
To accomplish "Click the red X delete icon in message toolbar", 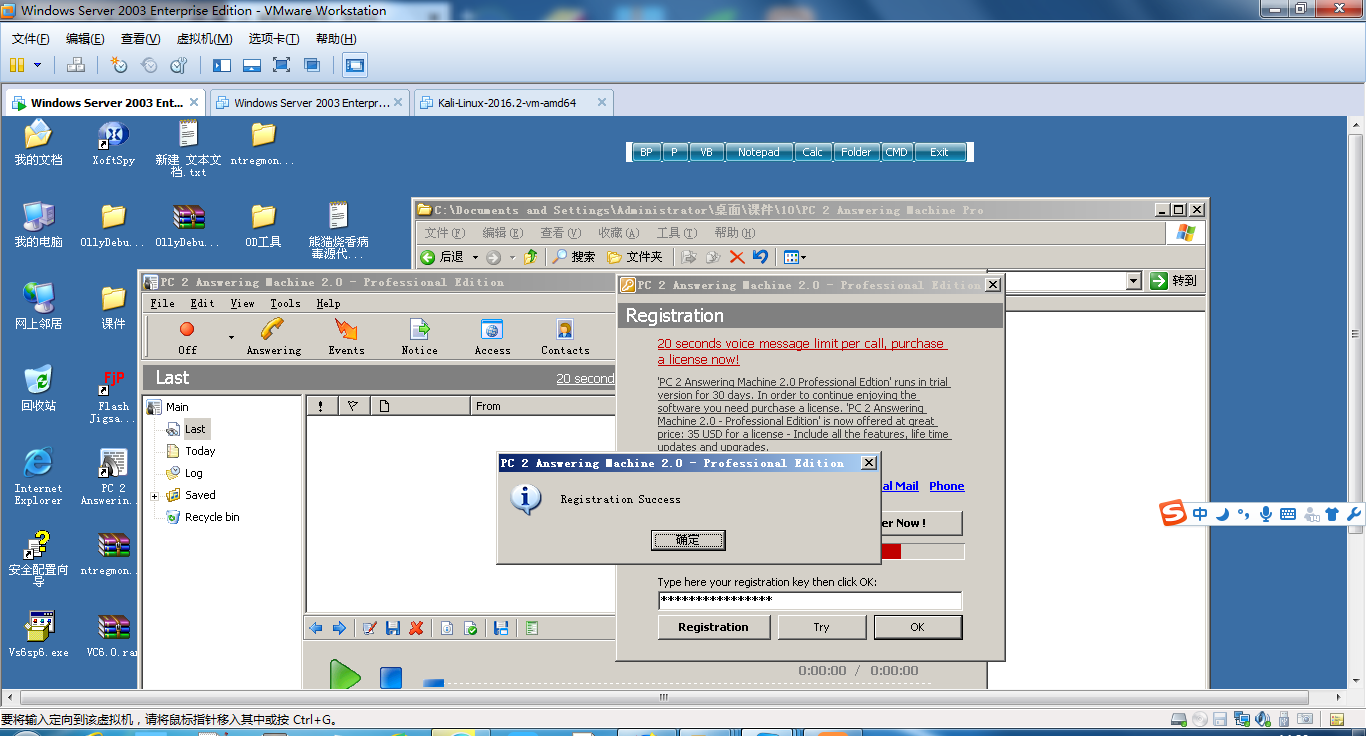I will pyautogui.click(x=416, y=628).
